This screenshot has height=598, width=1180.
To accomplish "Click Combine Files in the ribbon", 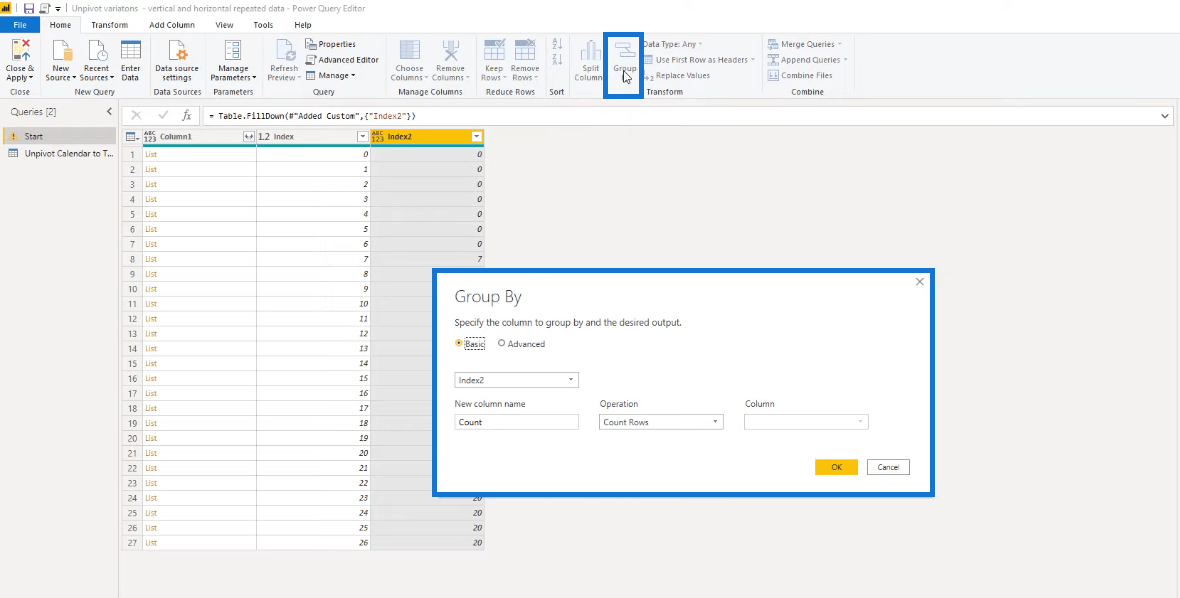I will coord(800,75).
